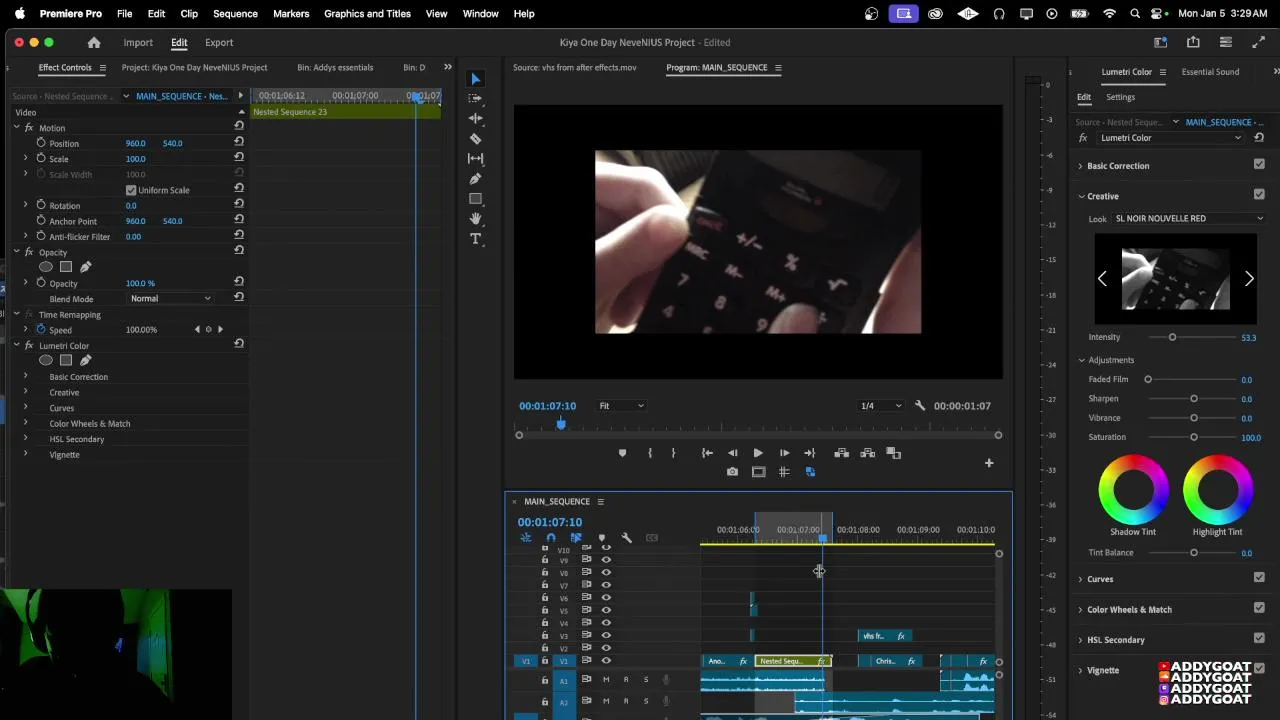Play the Program monitor
This screenshot has width=1280, height=720.
[x=758, y=453]
